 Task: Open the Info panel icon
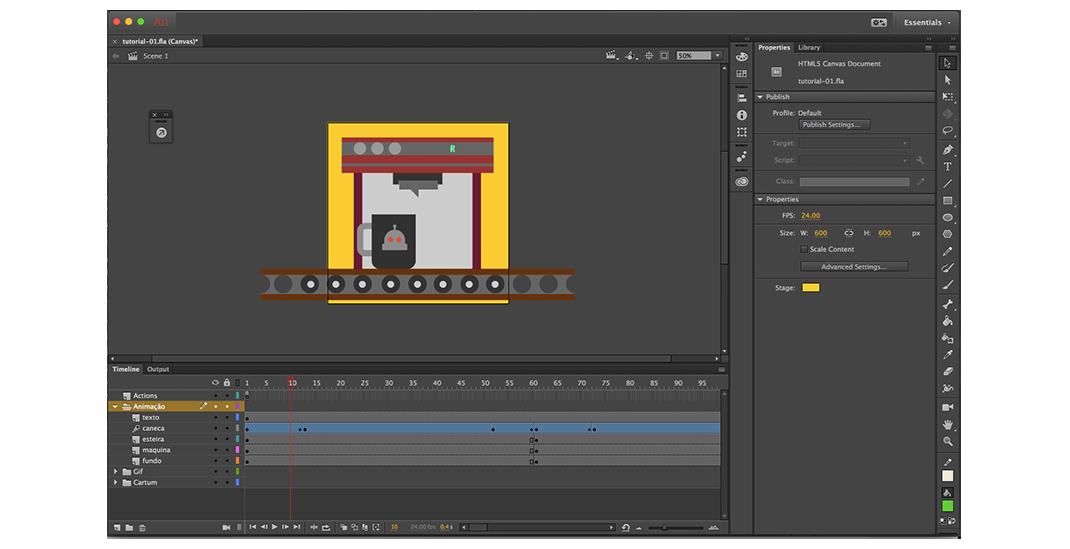click(x=742, y=115)
